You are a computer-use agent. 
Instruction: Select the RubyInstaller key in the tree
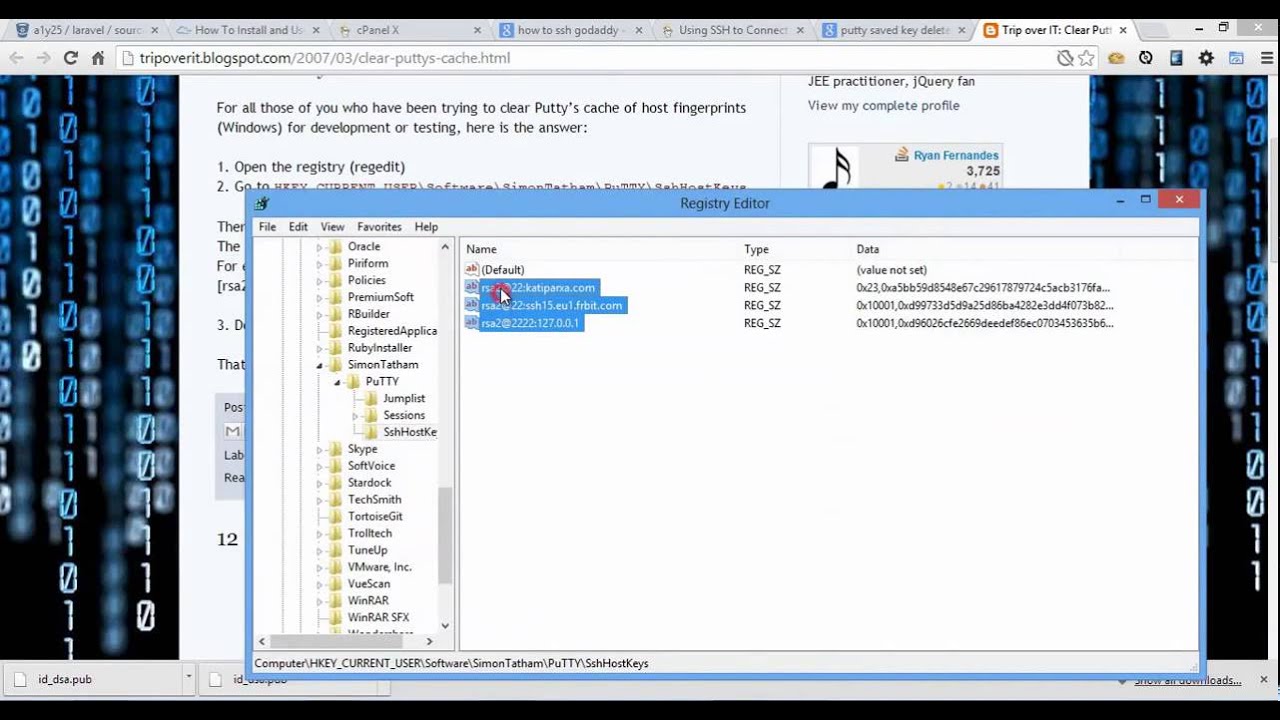coord(379,348)
